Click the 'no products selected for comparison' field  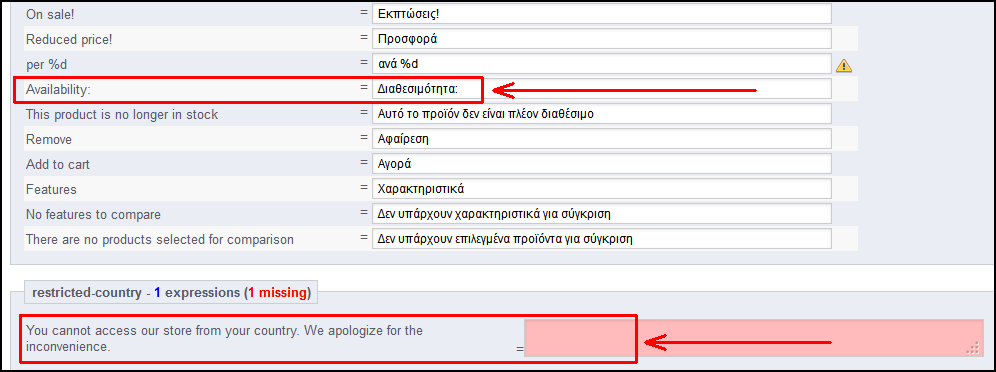click(602, 239)
